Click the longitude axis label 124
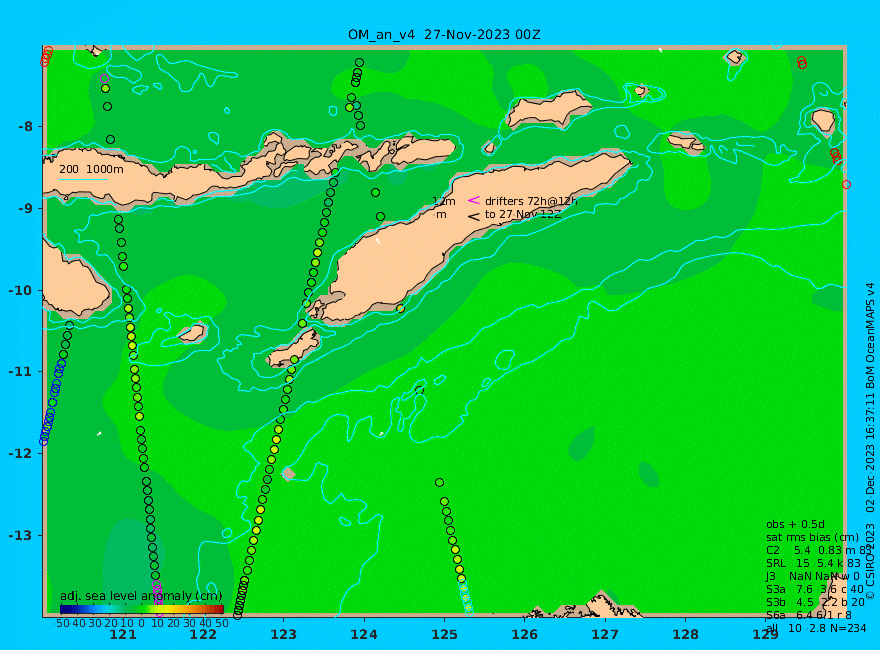Image resolution: width=880 pixels, height=650 pixels. click(x=364, y=634)
